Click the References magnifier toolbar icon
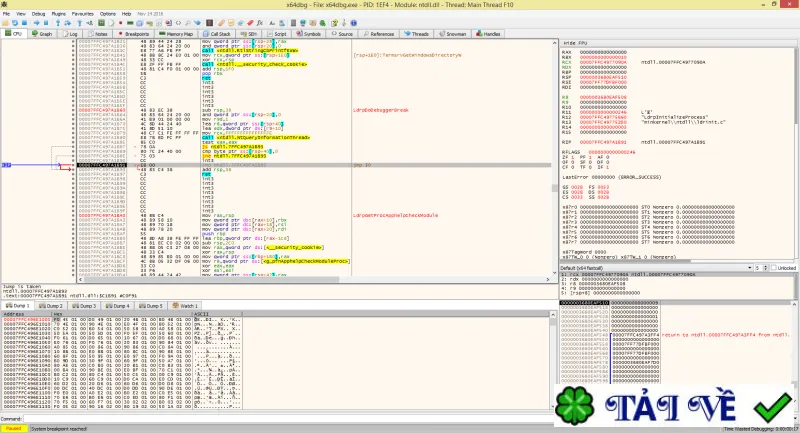 pos(188,23)
